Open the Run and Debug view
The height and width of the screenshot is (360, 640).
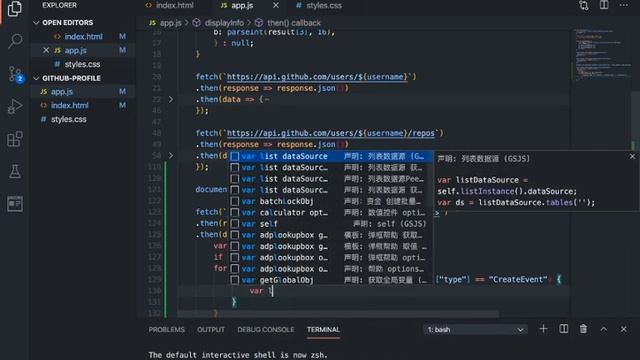click(15, 107)
